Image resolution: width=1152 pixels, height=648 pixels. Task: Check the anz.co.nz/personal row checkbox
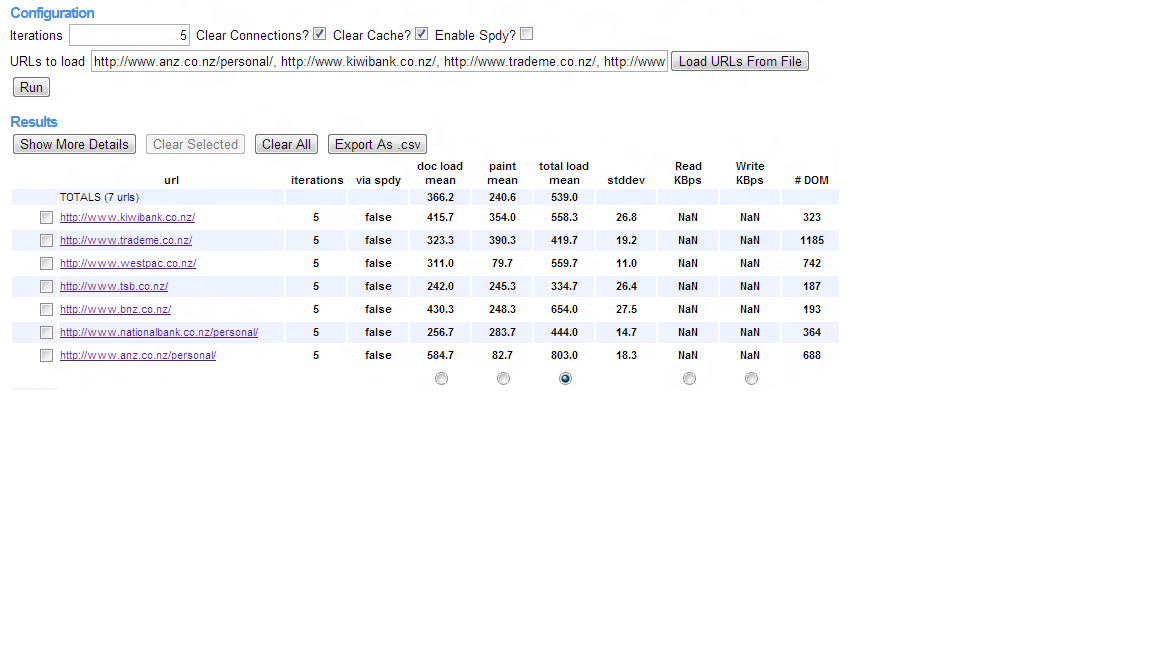tap(46, 356)
